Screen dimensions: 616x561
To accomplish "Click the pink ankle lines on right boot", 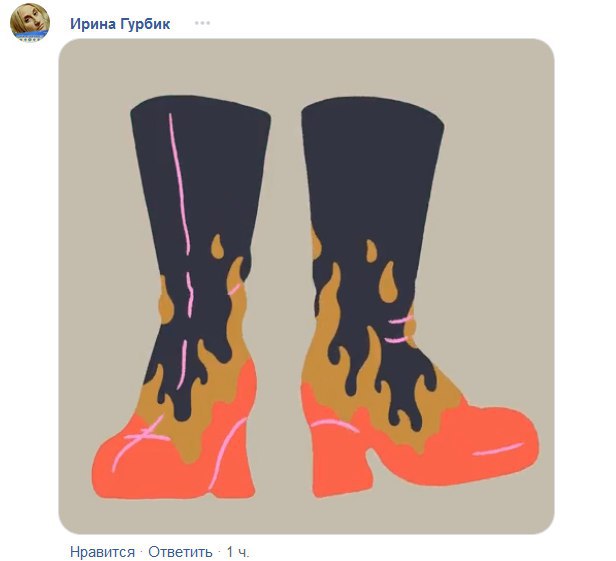I will [401, 330].
